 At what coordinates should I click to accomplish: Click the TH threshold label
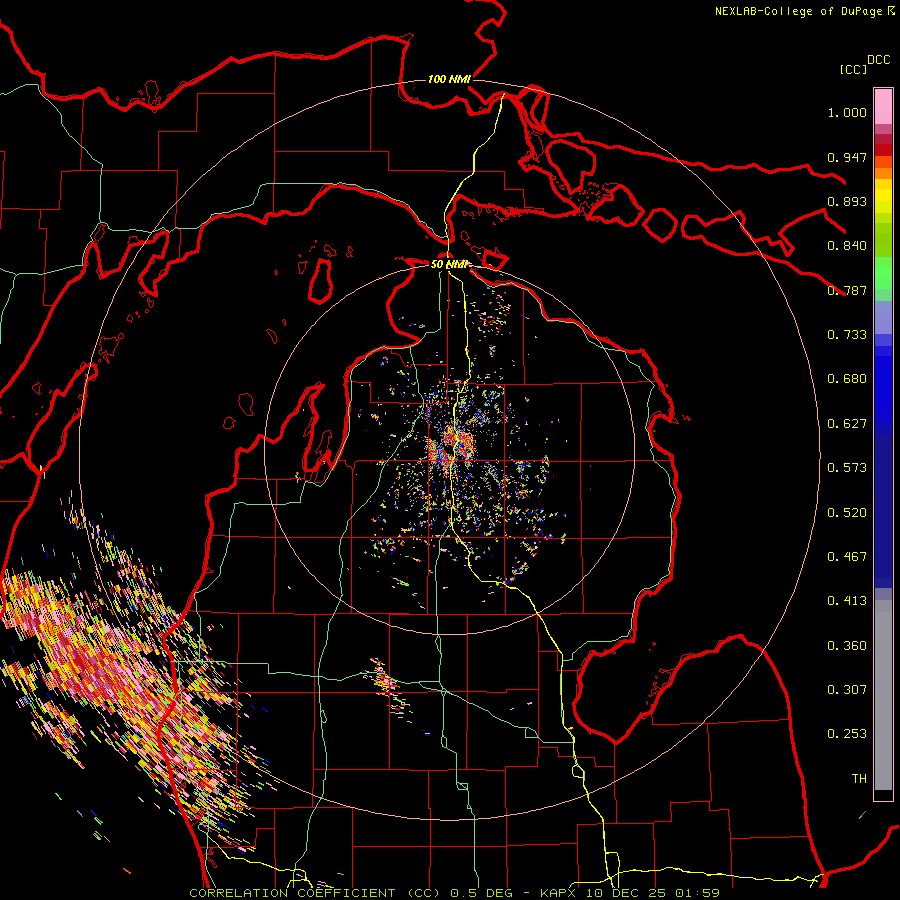coord(859,779)
